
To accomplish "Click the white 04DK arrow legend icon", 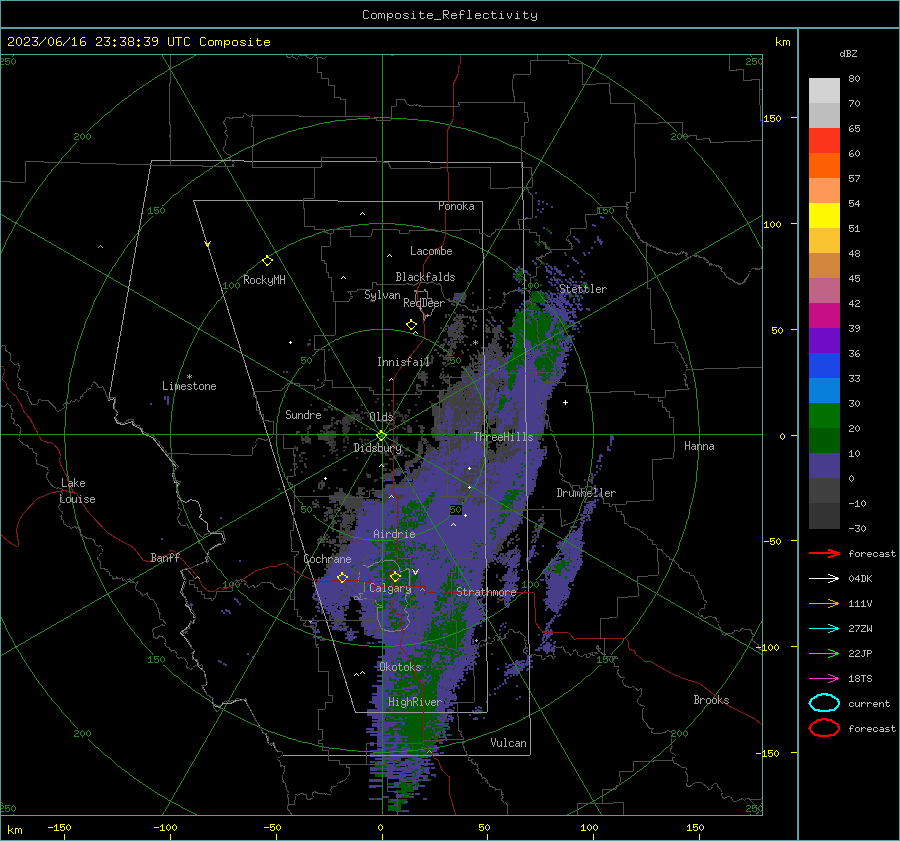I will 824,579.
